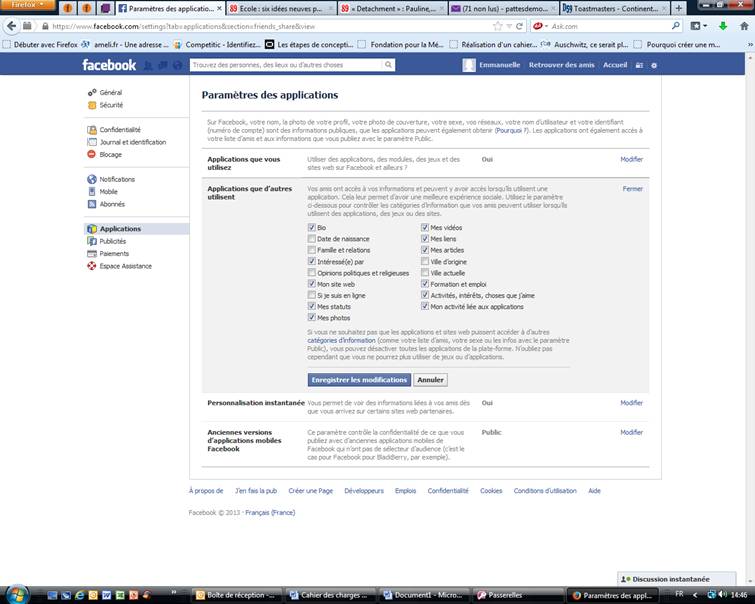Check the Ville d'origine checkbox
Screen dimensions: 755x604
[425, 261]
